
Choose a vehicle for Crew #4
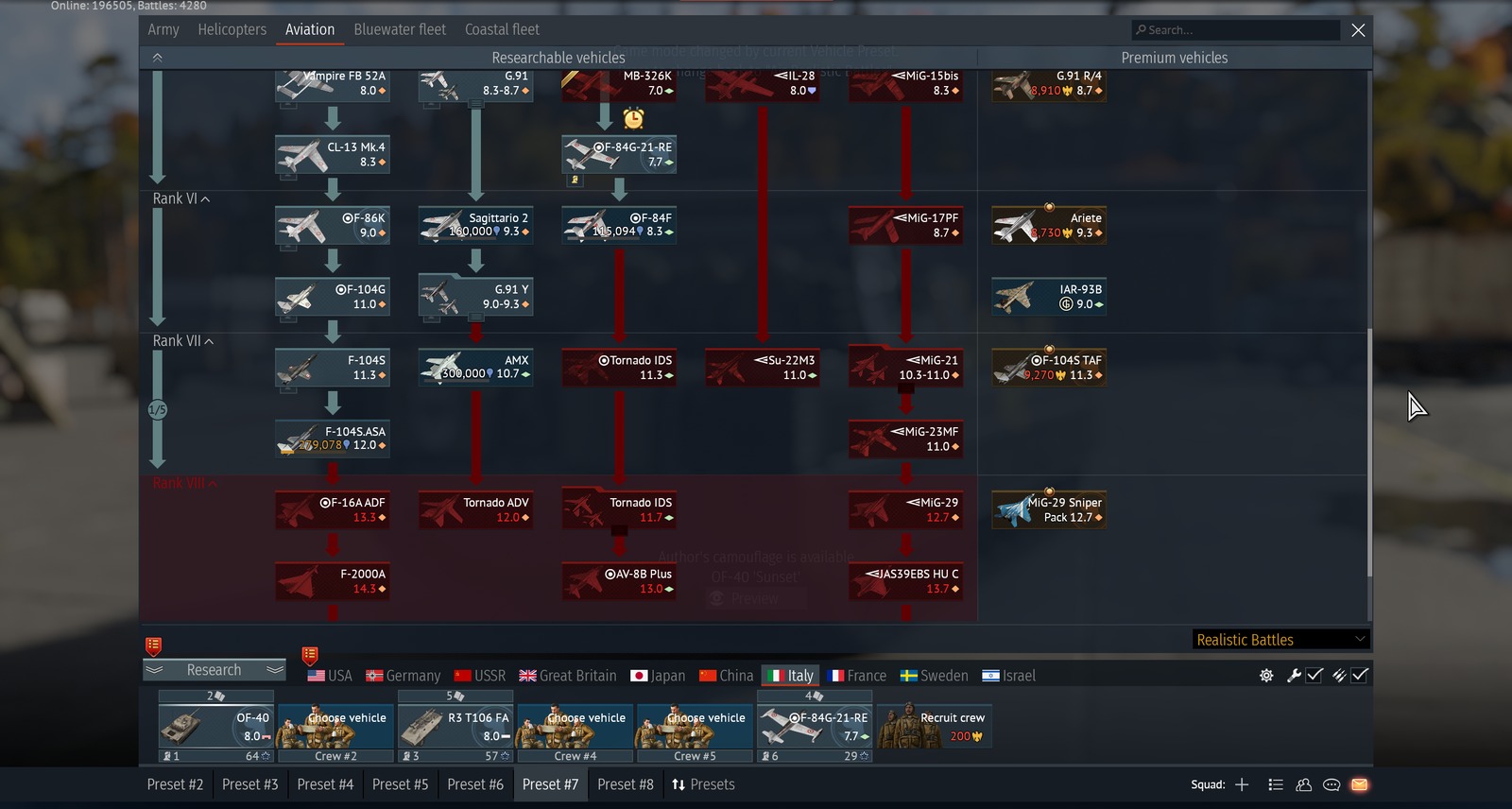click(x=575, y=727)
